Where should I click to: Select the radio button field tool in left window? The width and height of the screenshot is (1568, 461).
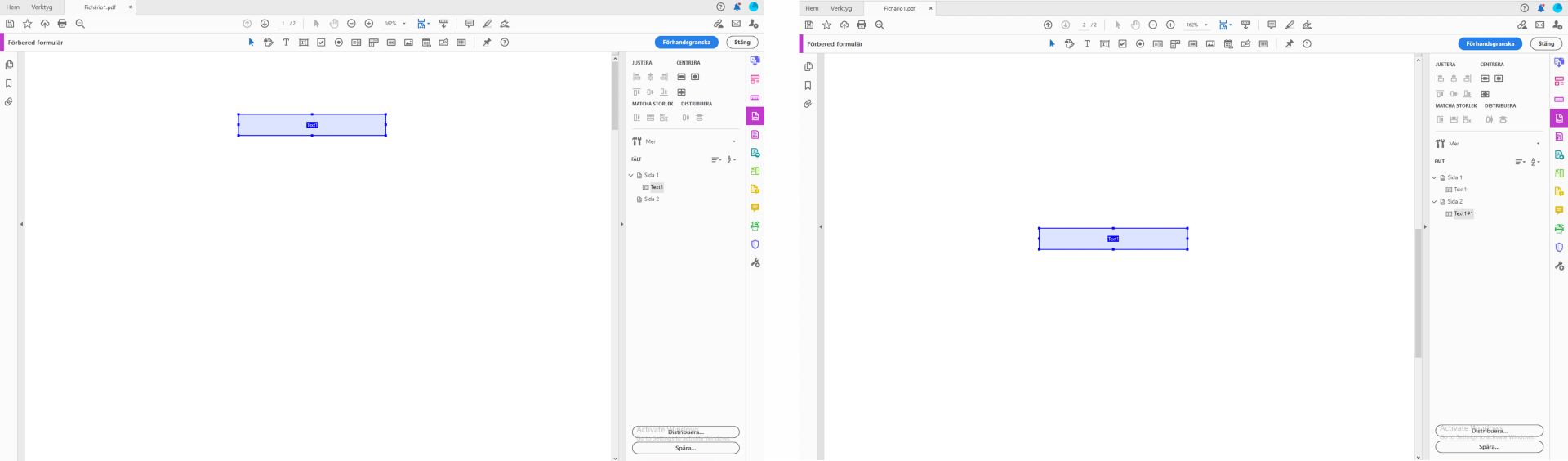coord(339,43)
